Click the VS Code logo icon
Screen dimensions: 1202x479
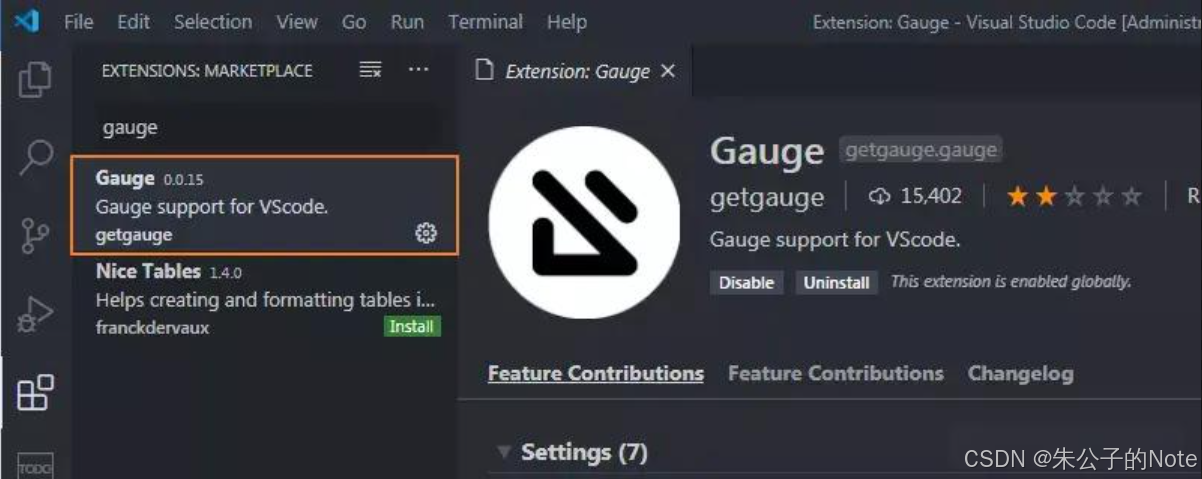(26, 21)
